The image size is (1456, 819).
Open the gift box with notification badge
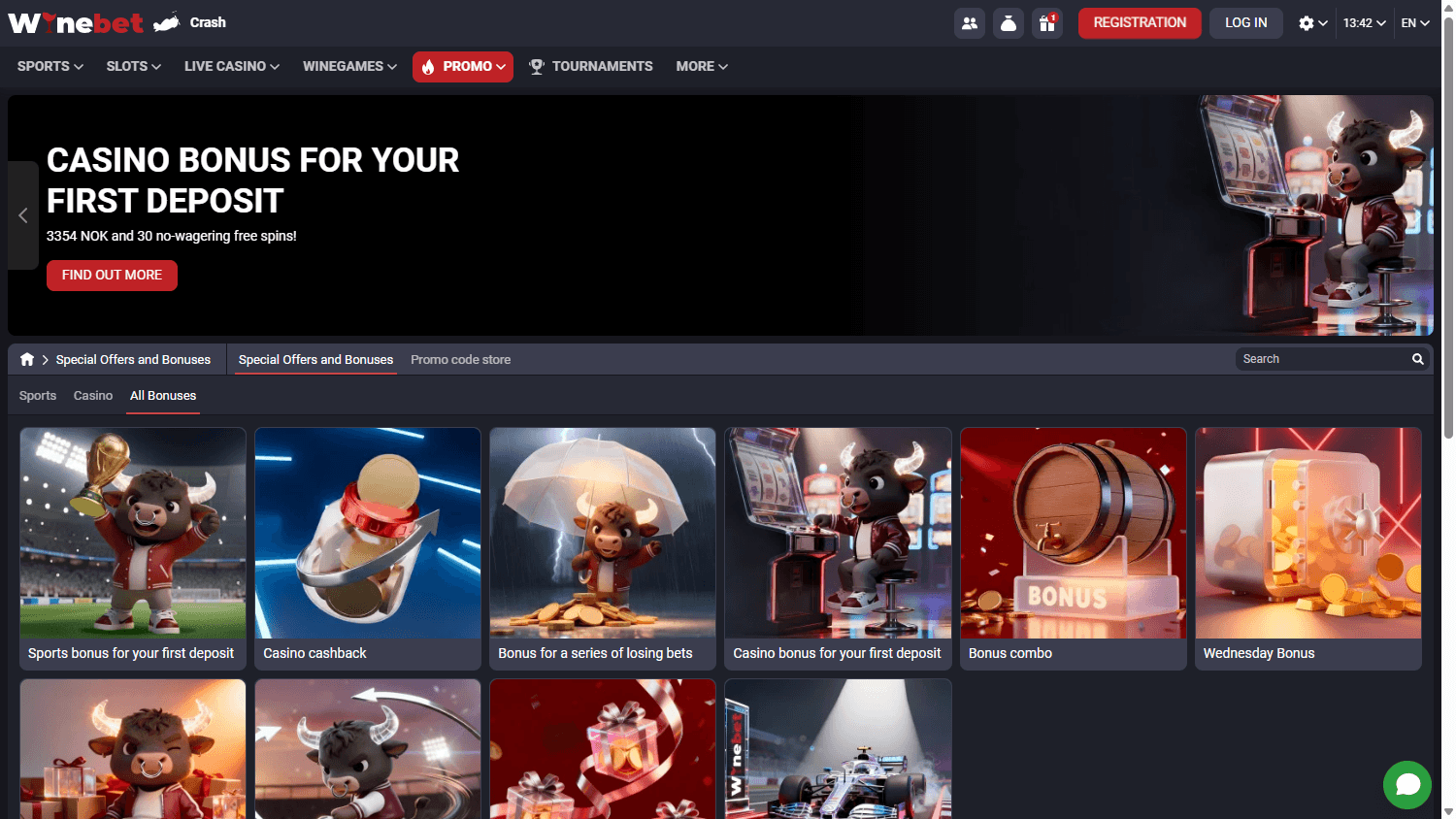[x=1046, y=22]
